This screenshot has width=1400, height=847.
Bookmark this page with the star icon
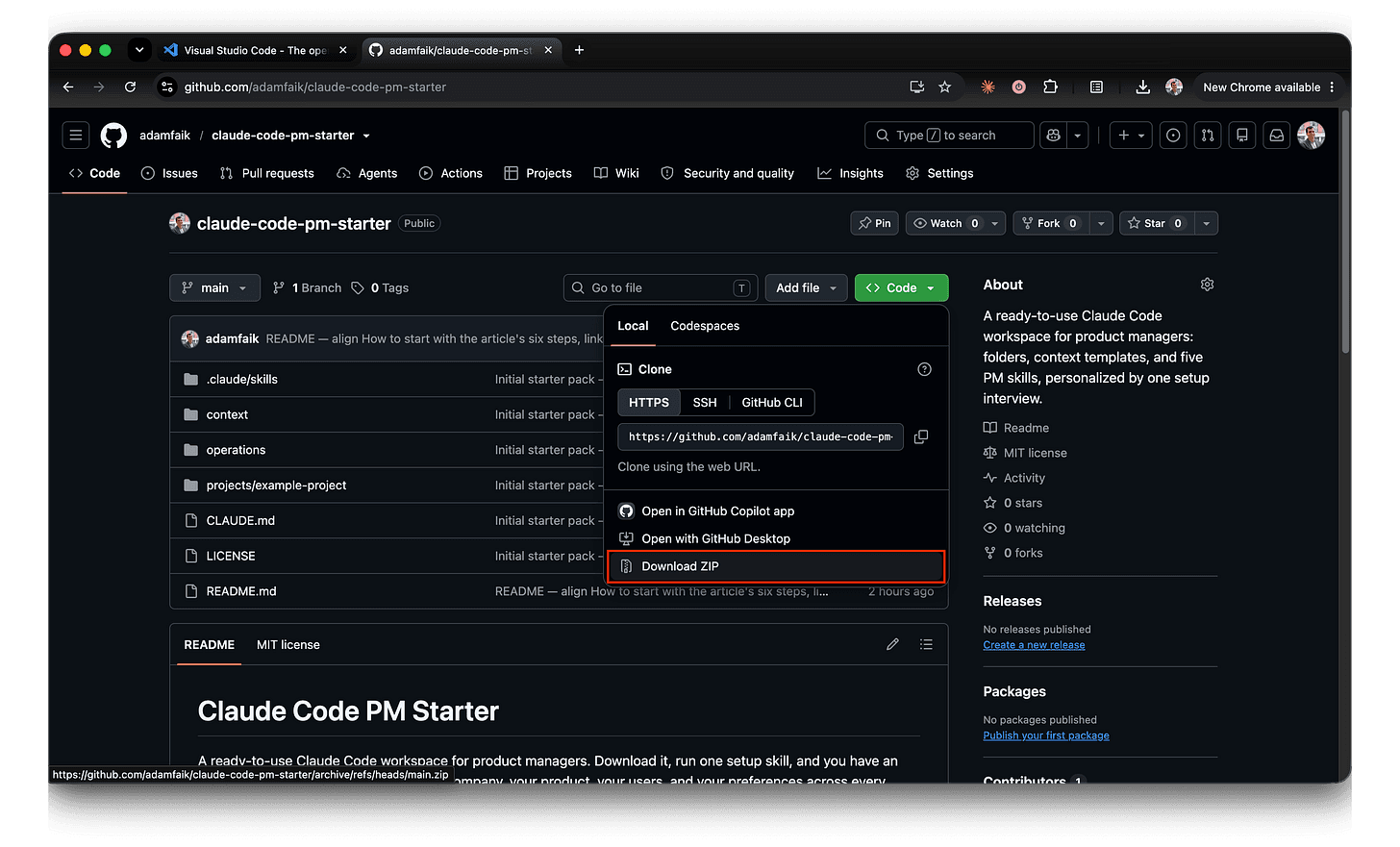click(945, 87)
